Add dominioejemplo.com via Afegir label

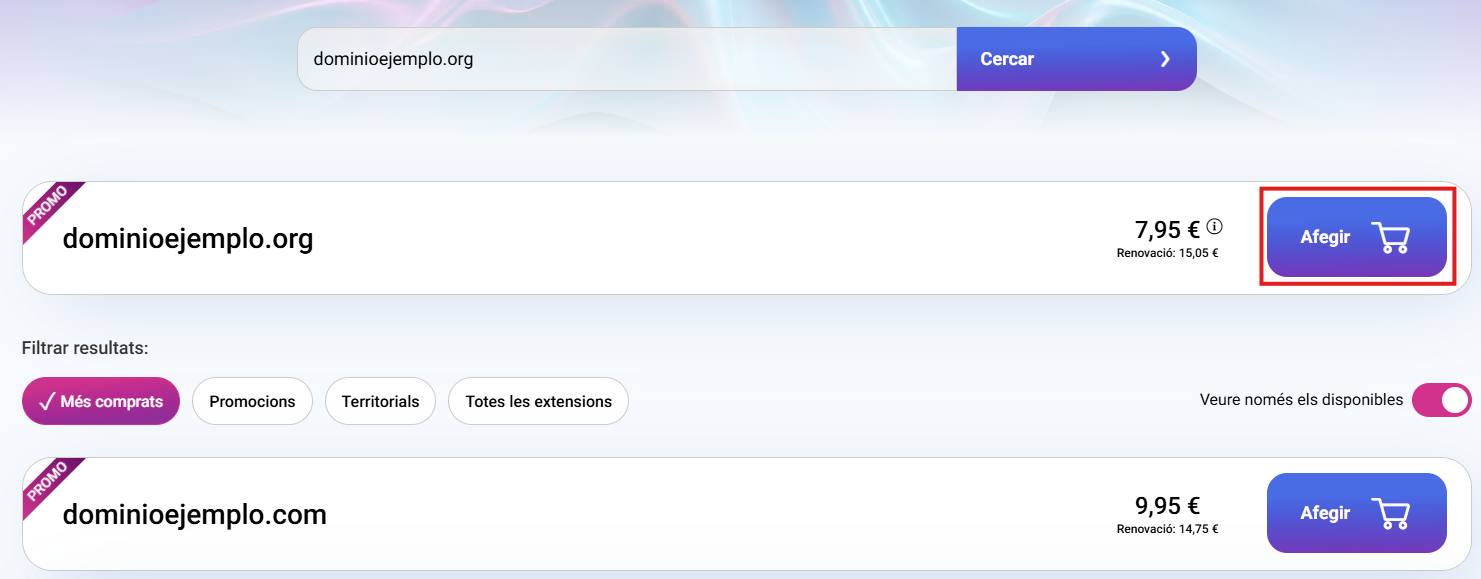tap(1325, 513)
